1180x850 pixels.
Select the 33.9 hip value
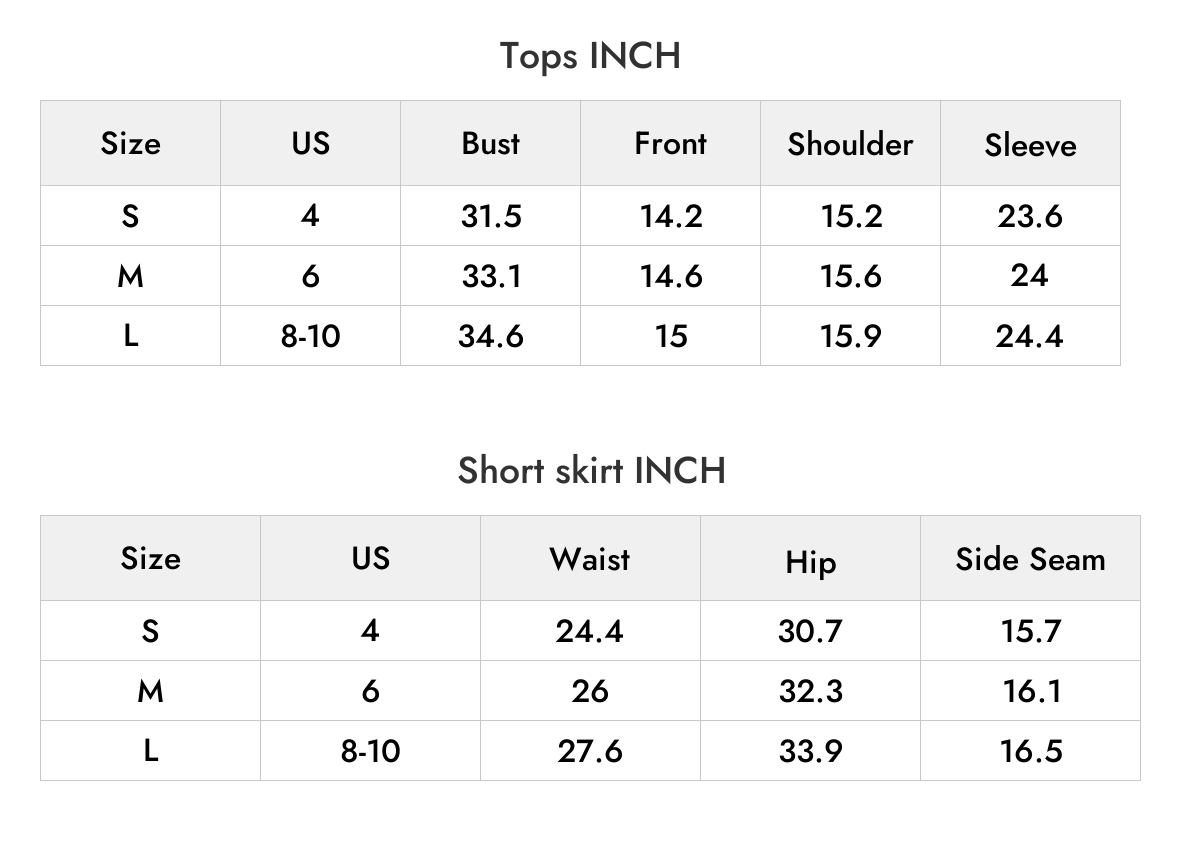click(810, 751)
